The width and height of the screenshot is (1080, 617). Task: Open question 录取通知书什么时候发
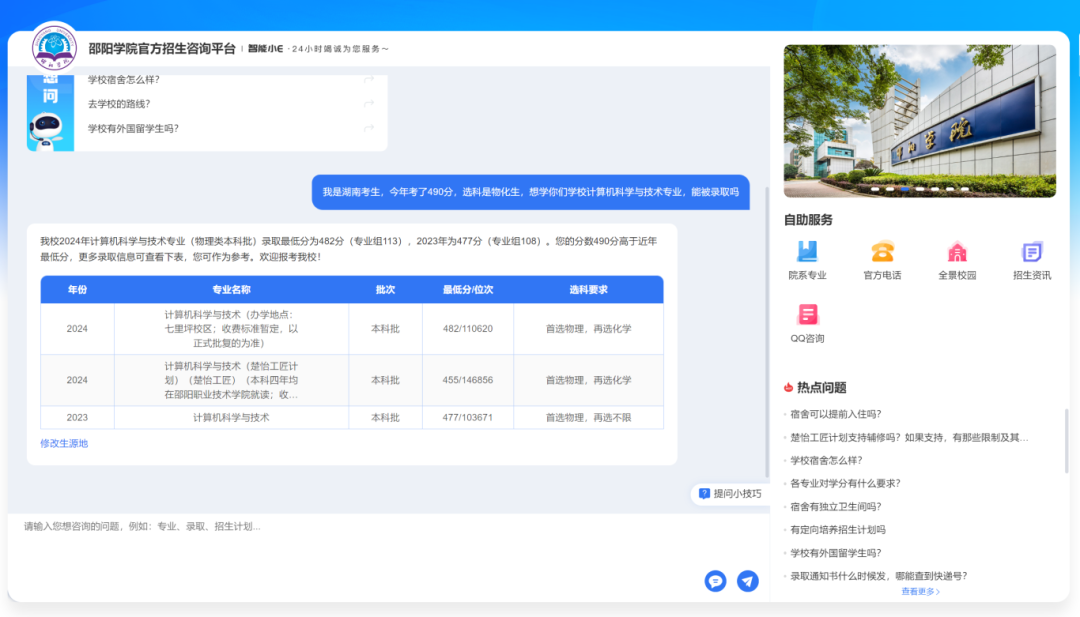[878, 576]
